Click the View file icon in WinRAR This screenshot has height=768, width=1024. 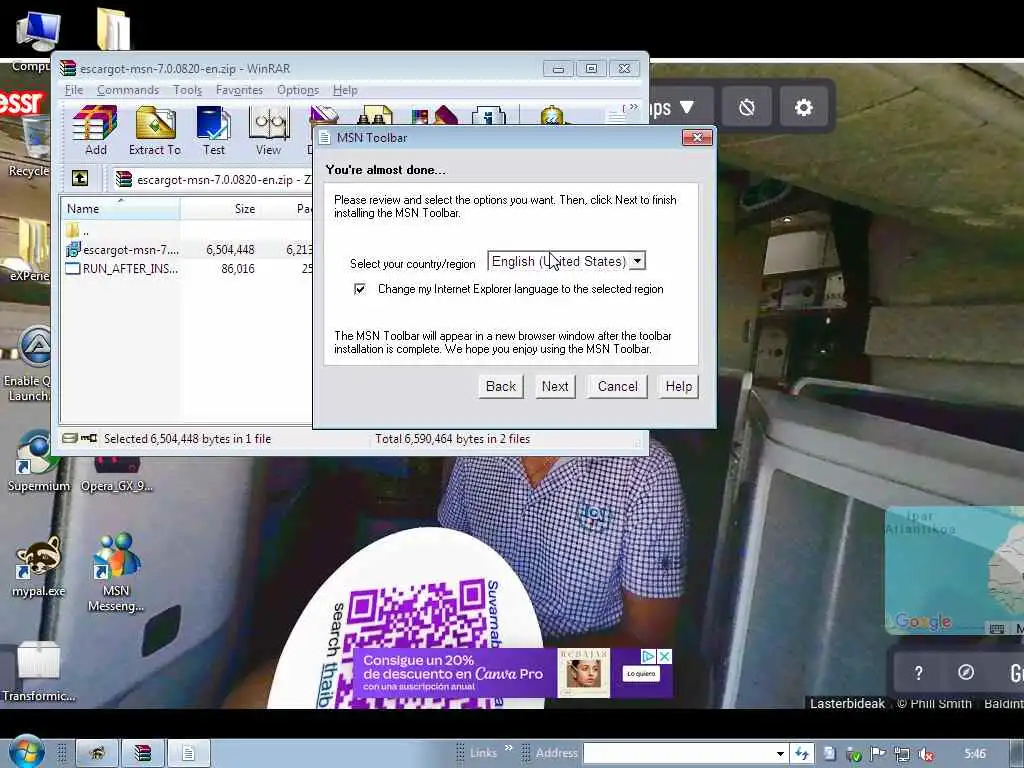268,131
